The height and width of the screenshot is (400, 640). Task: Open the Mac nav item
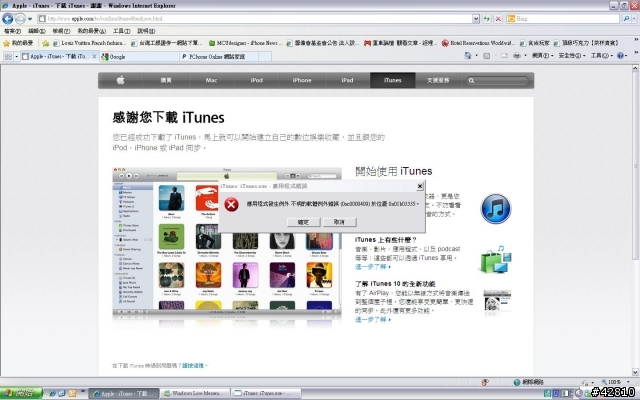click(211, 80)
